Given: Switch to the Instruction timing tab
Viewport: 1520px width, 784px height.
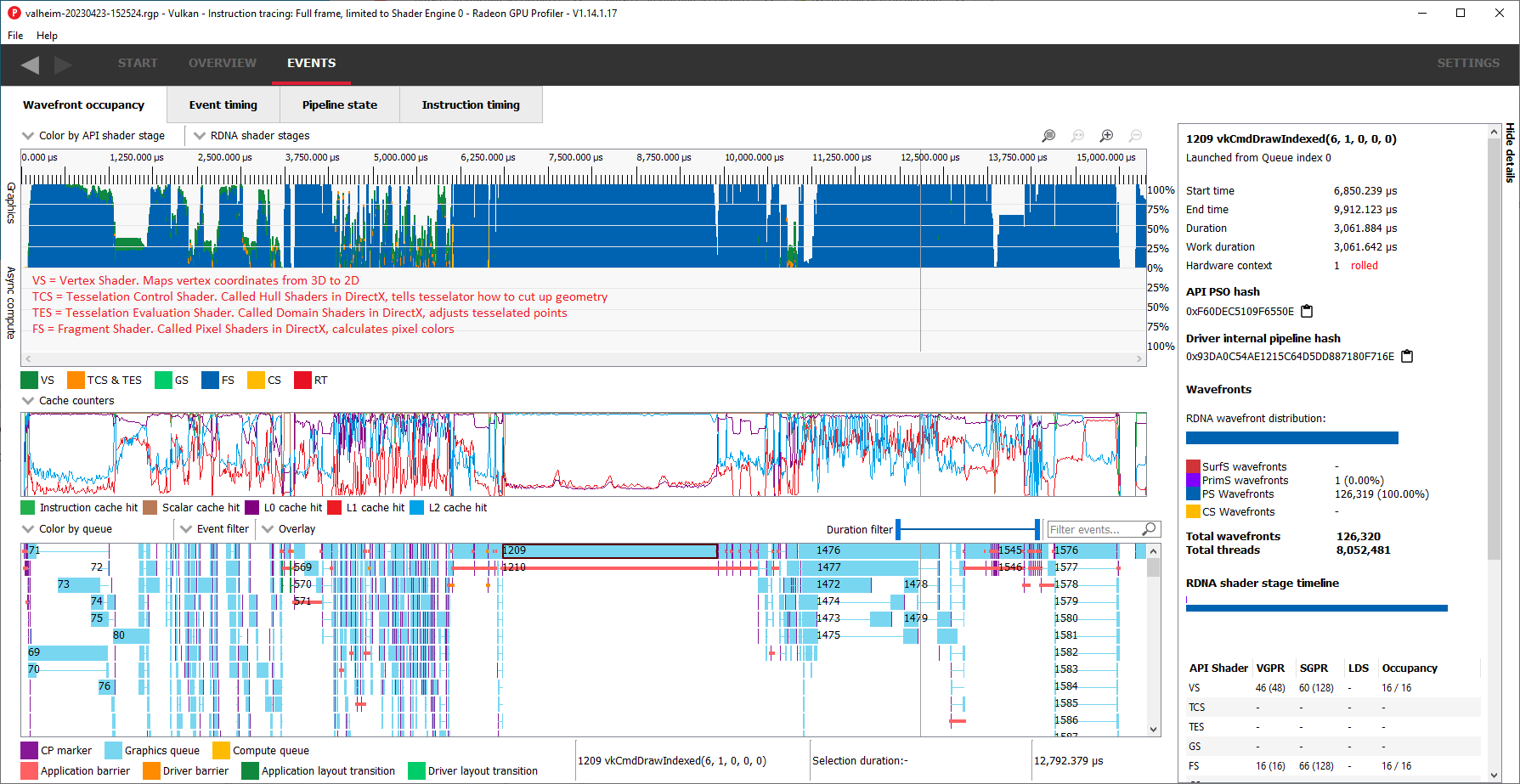Looking at the screenshot, I should click(471, 104).
